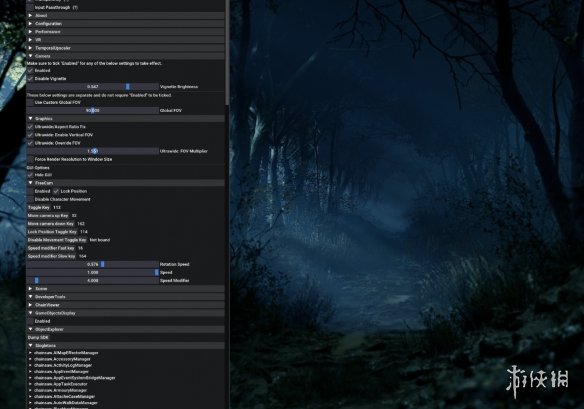The width and height of the screenshot is (584, 409).
Task: Uncheck Ultrawide: Override FOV
Action: click(30, 143)
